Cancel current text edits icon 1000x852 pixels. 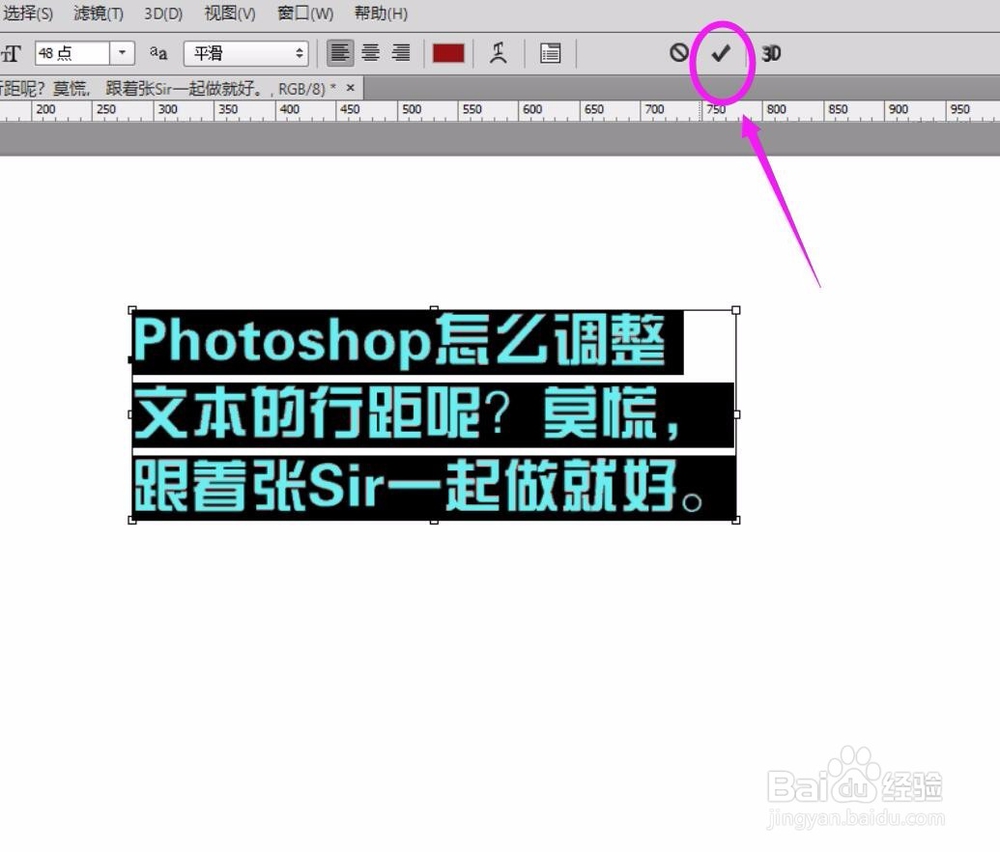pos(679,53)
